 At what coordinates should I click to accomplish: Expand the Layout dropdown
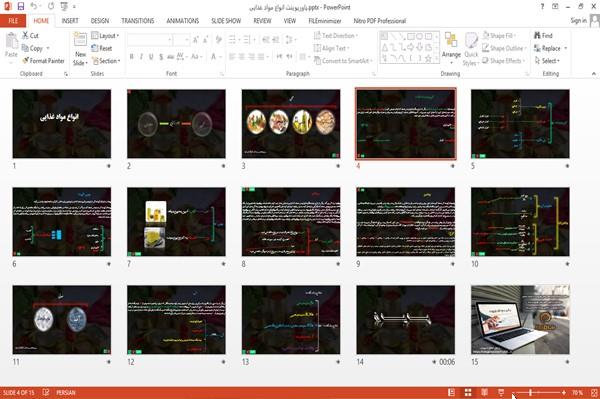(x=105, y=36)
